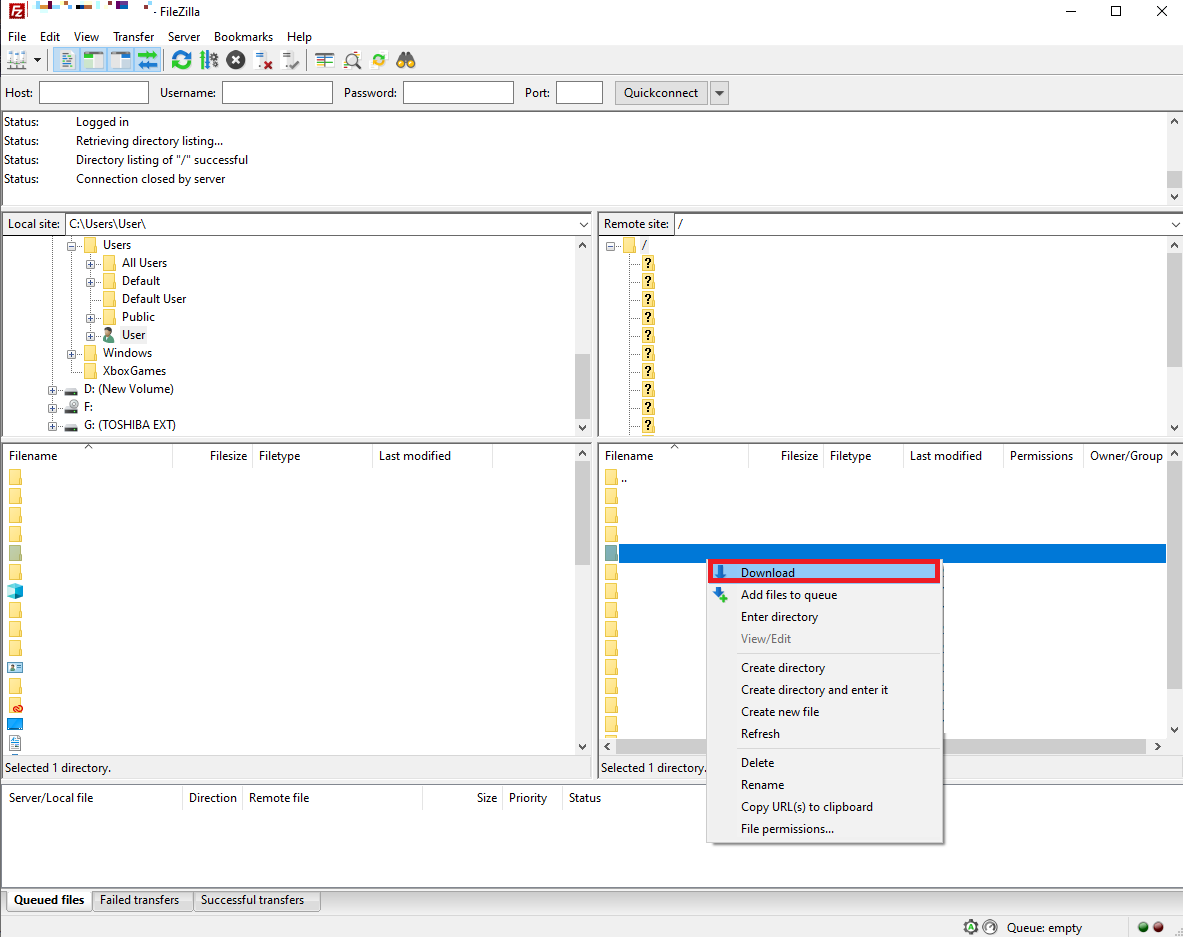Sort remote list by Permissions column
The image size is (1183, 937).
coord(1043,456)
